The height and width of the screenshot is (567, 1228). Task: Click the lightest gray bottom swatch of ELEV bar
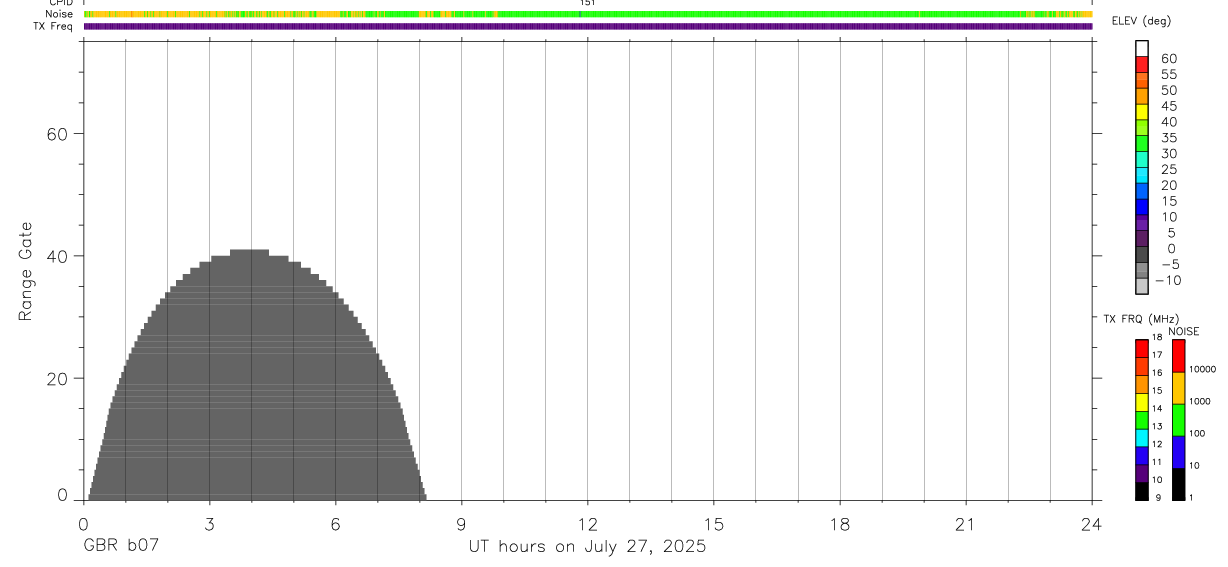1141,286
